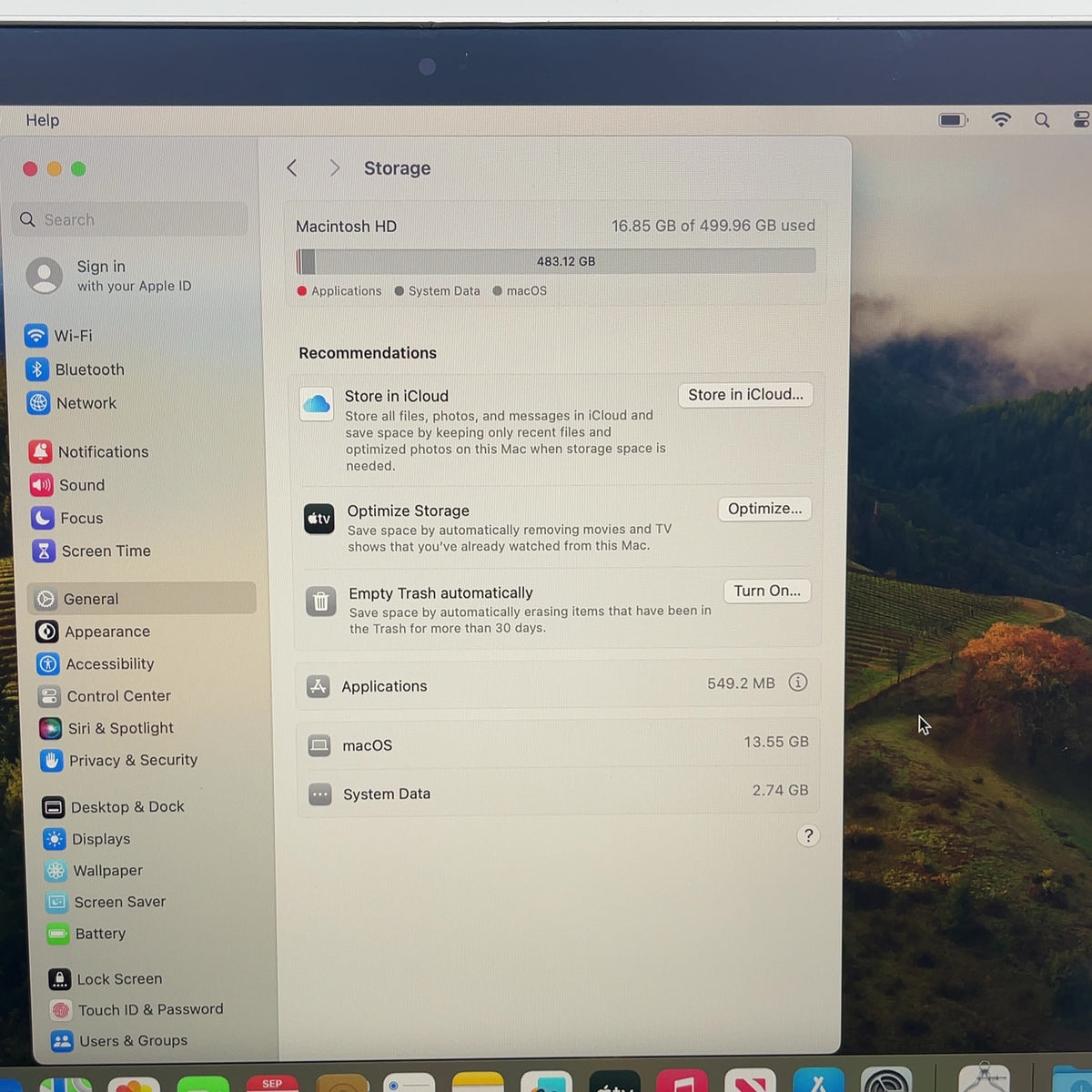1092x1092 pixels.
Task: Click the Macintosh HD title
Action: [x=346, y=227]
